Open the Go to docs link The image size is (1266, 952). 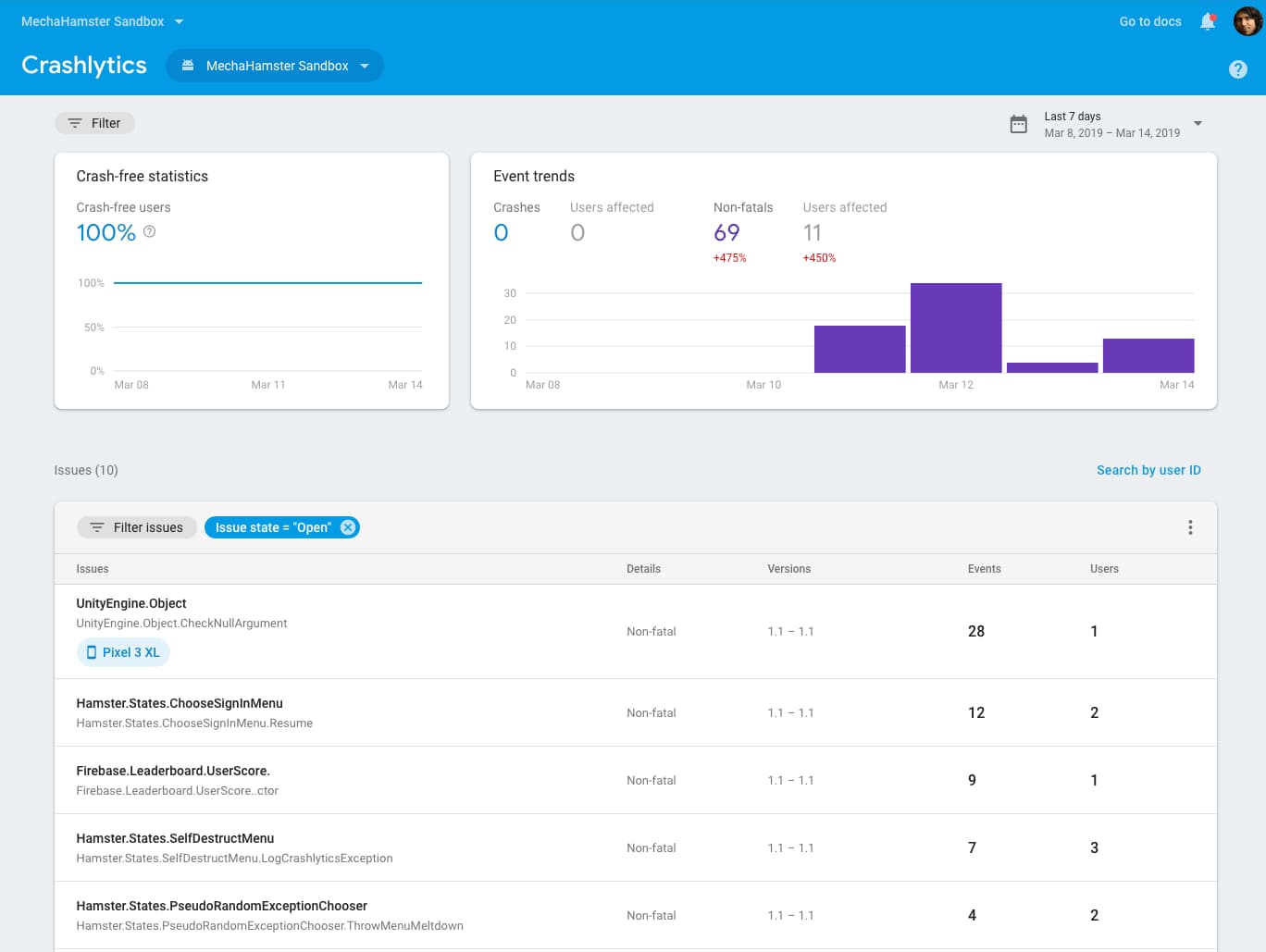click(x=1150, y=21)
